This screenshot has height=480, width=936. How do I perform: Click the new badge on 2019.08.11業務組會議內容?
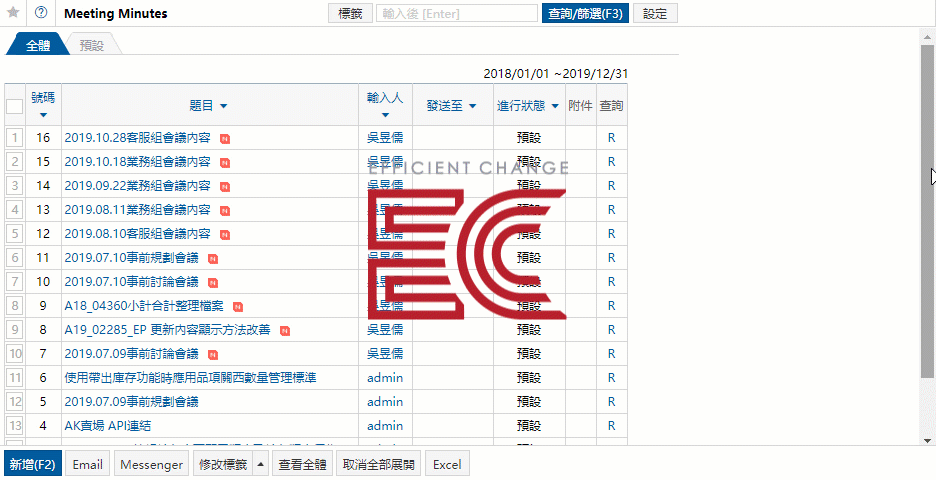pyautogui.click(x=225, y=211)
